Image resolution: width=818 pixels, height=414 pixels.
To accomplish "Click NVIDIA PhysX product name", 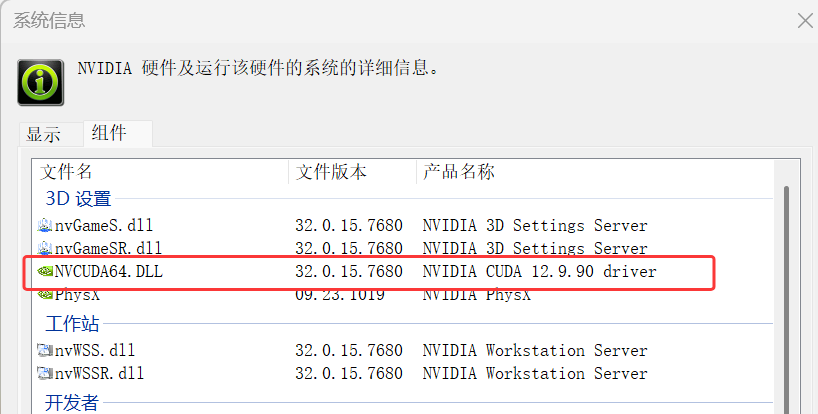I will (477, 295).
